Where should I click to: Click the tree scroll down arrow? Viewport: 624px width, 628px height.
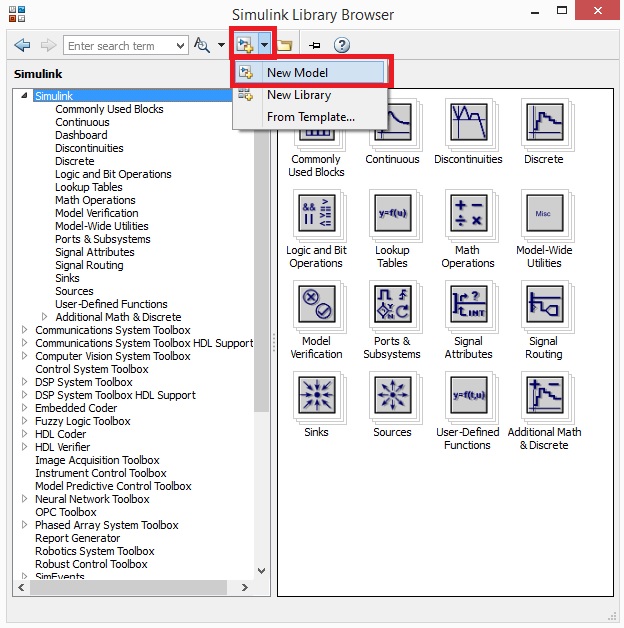coord(262,570)
